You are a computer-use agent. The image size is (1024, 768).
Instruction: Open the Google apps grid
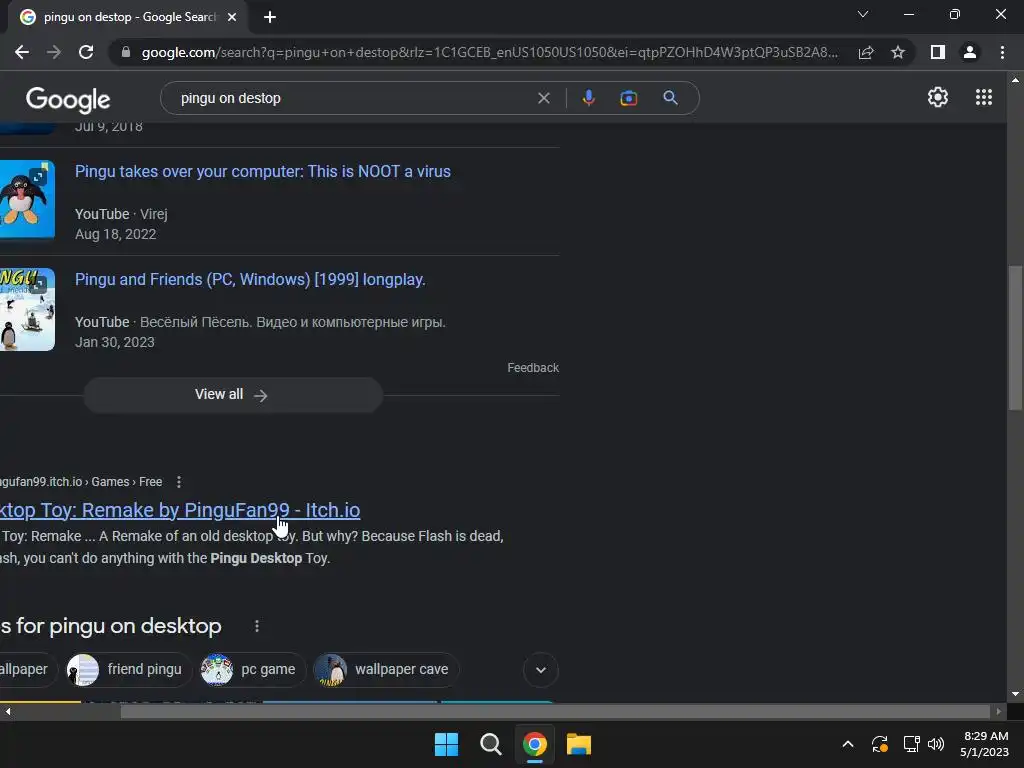point(984,97)
